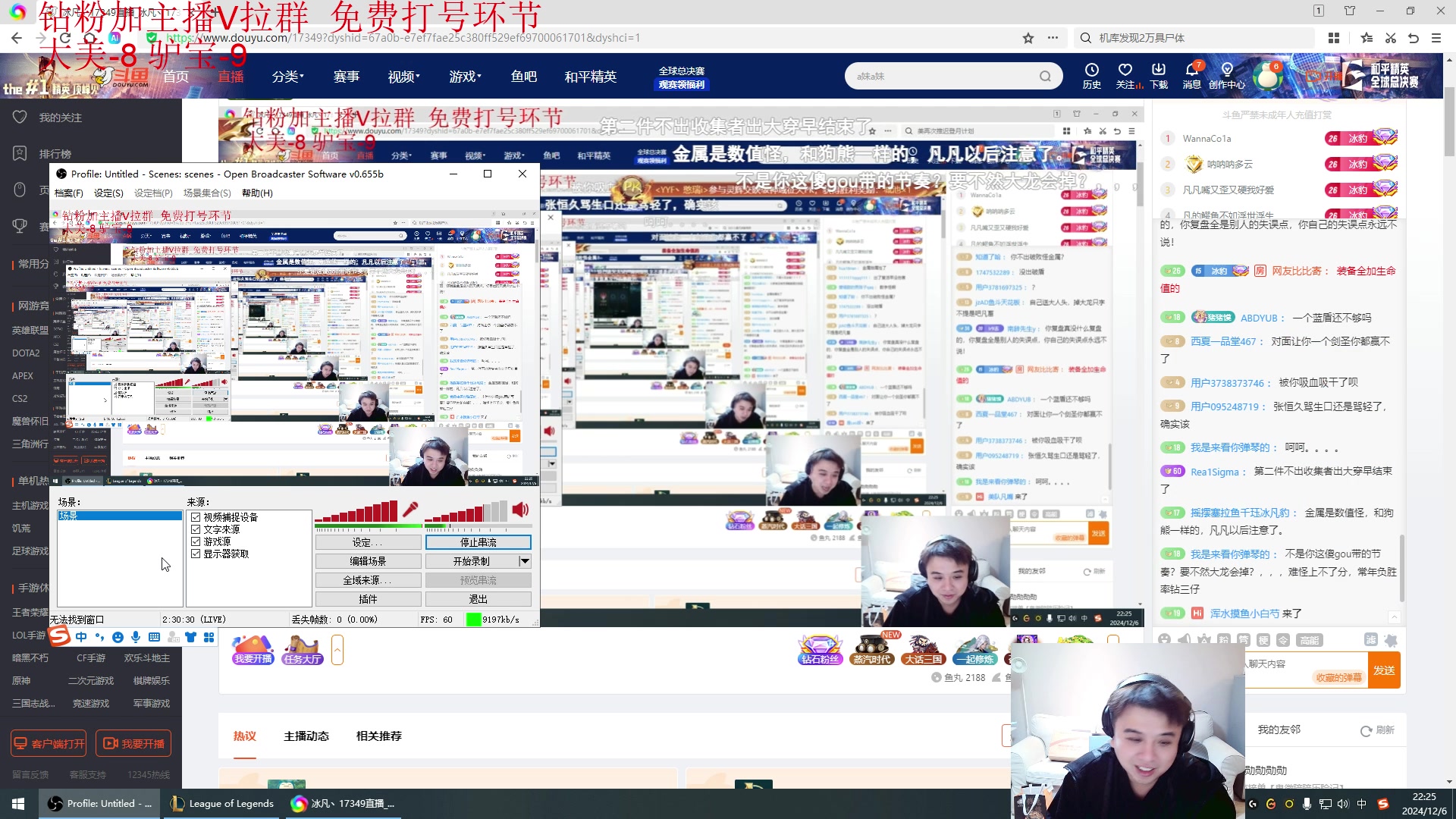Open Douyu 消息 notifications icon
Image resolution: width=1456 pixels, height=819 pixels.
pos(1191,75)
